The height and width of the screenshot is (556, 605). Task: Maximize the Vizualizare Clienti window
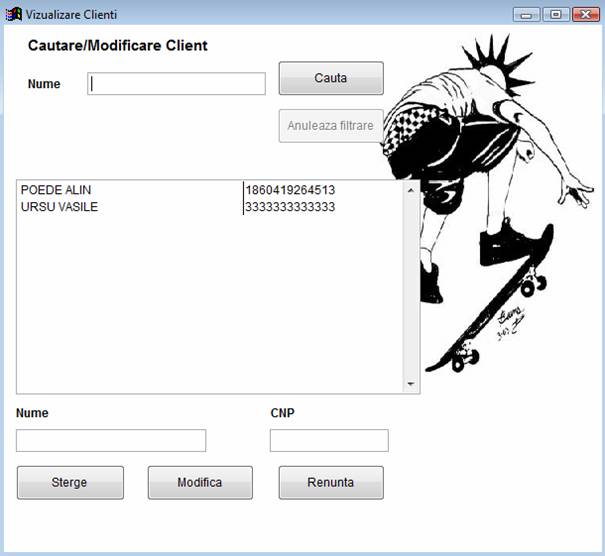coord(556,15)
